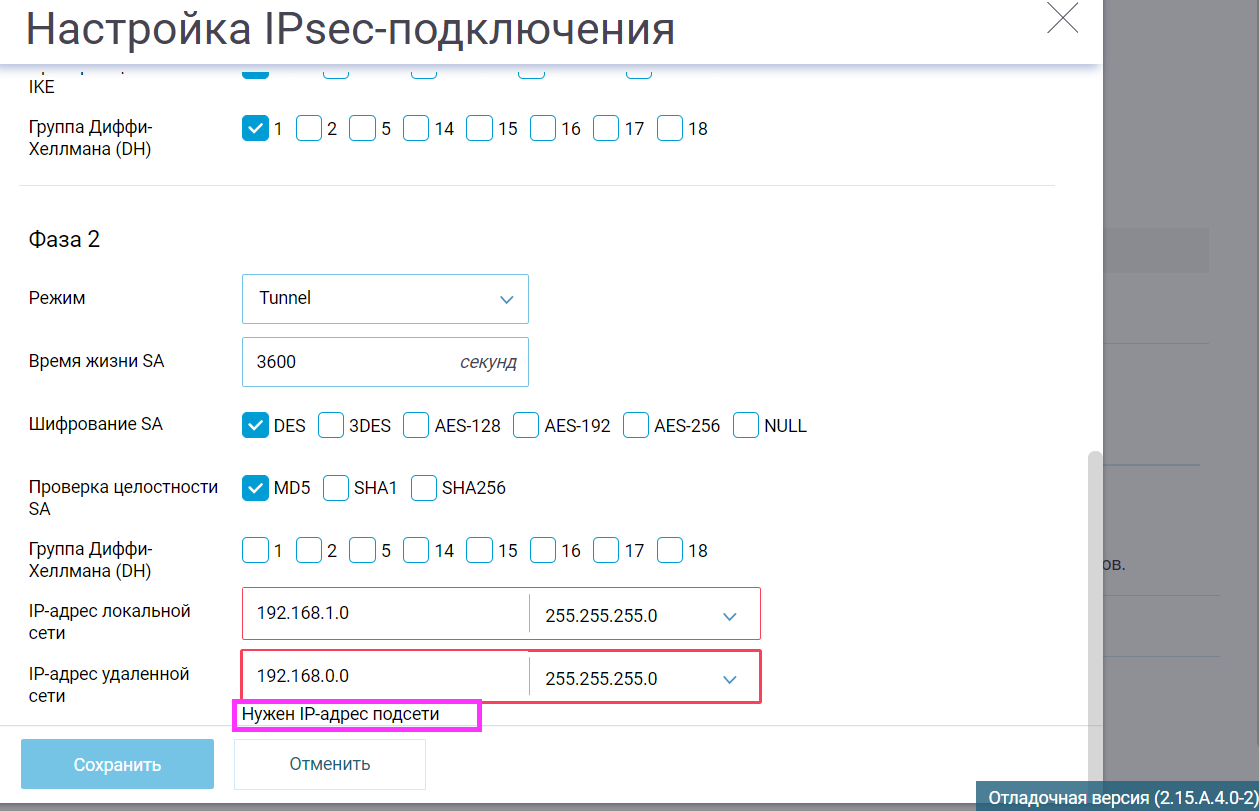Enable SHA256 integrity check

(424, 488)
